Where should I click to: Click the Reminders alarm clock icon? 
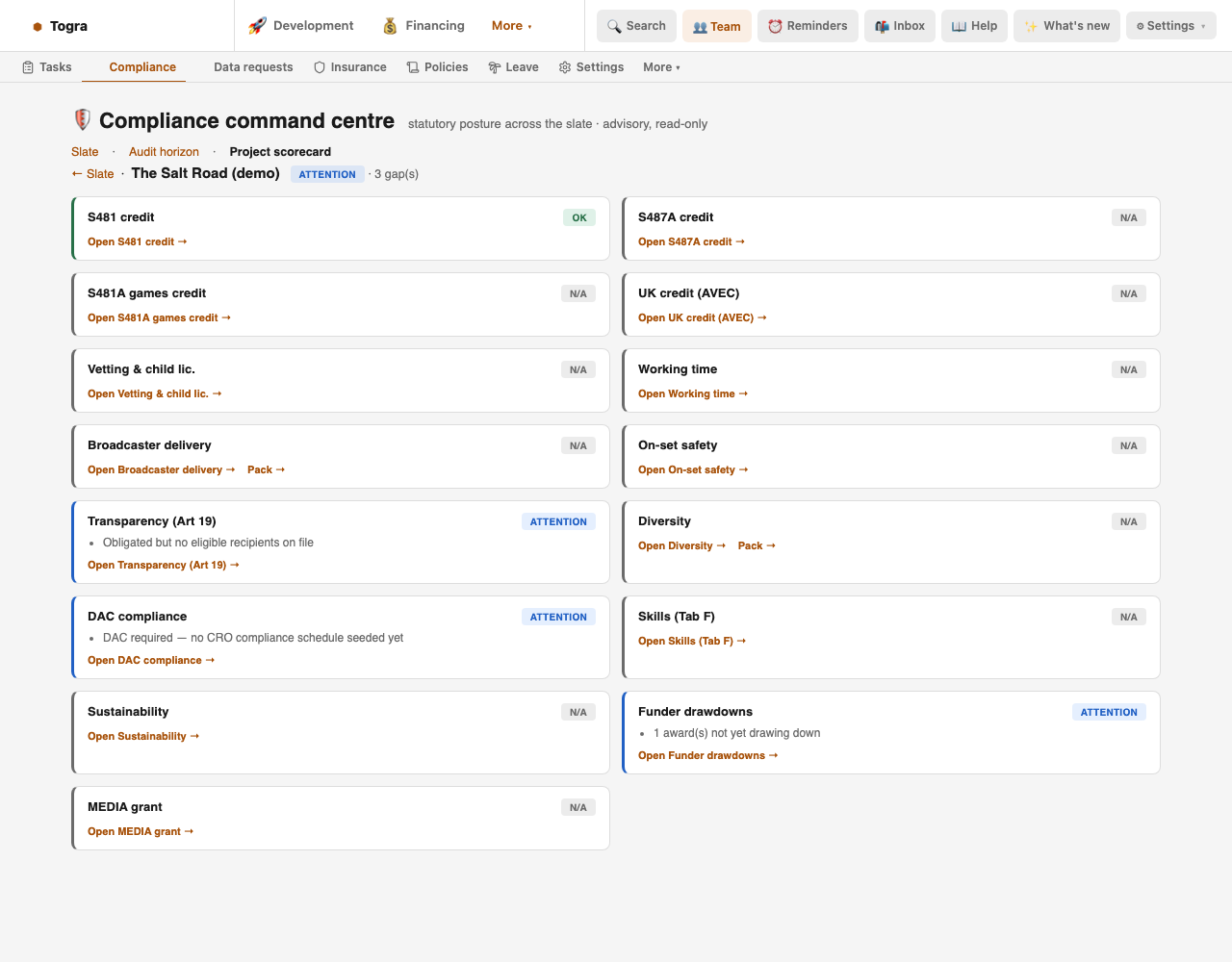[x=775, y=26]
